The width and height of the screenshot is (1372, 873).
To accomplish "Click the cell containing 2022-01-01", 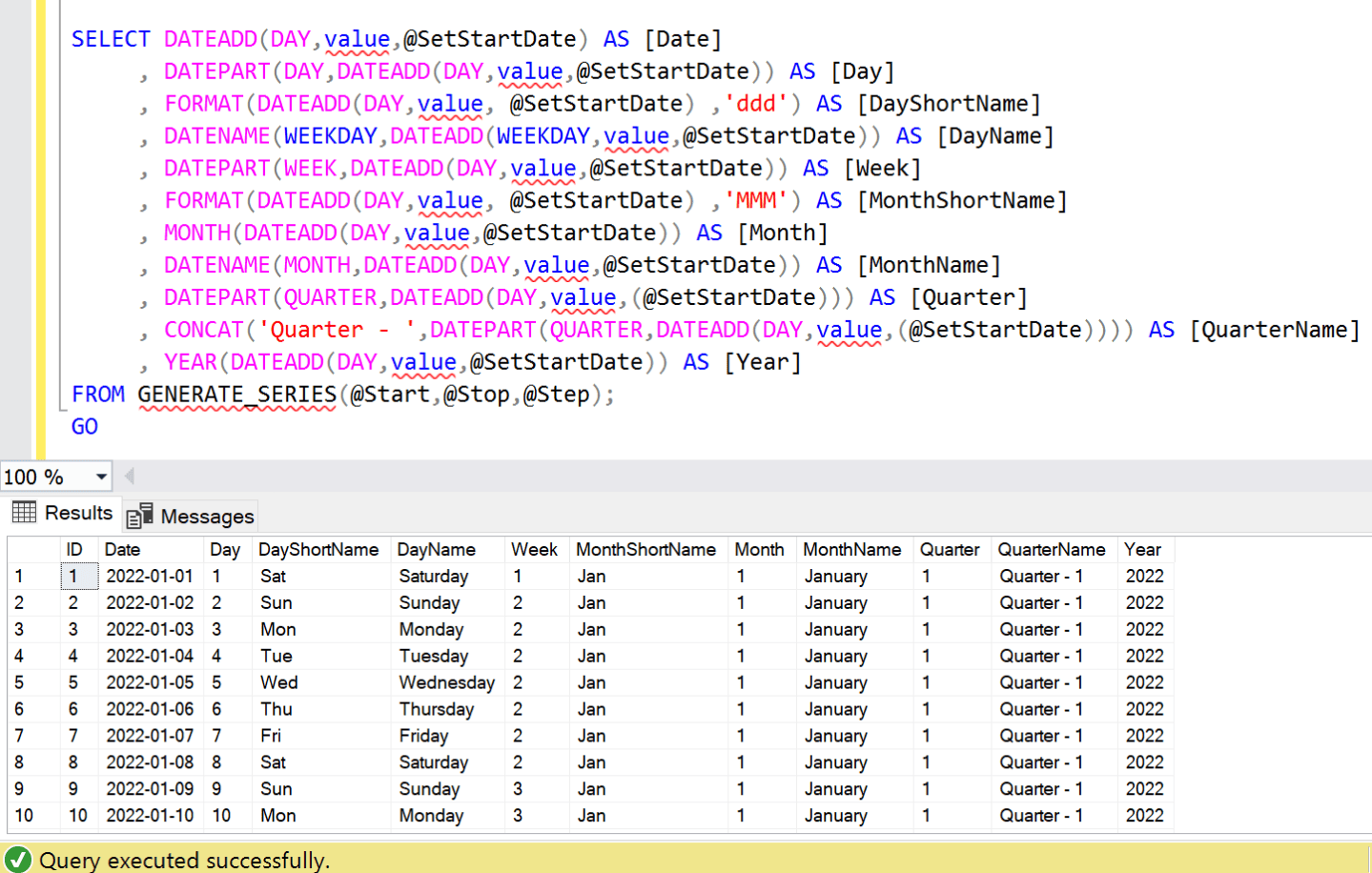I will click(x=150, y=577).
